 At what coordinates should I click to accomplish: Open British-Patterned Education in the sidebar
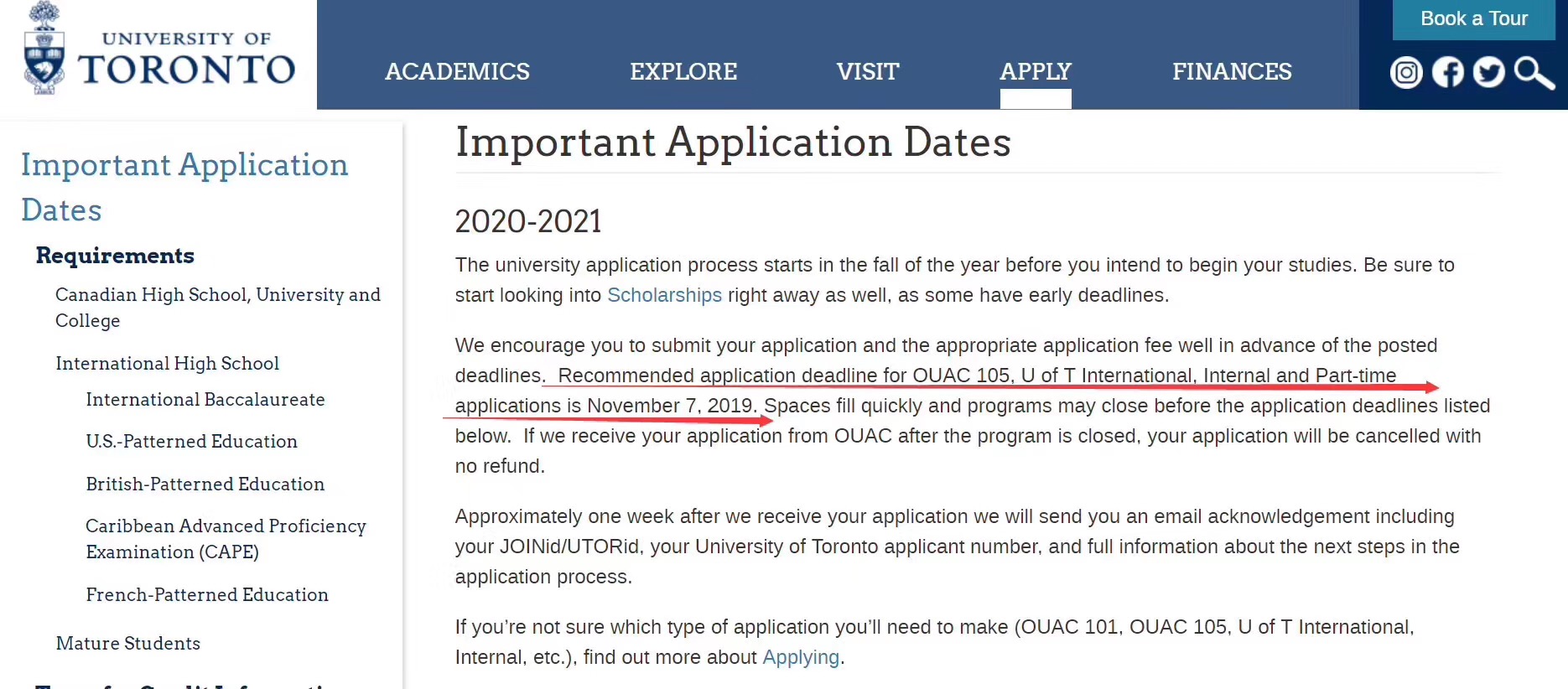[205, 484]
